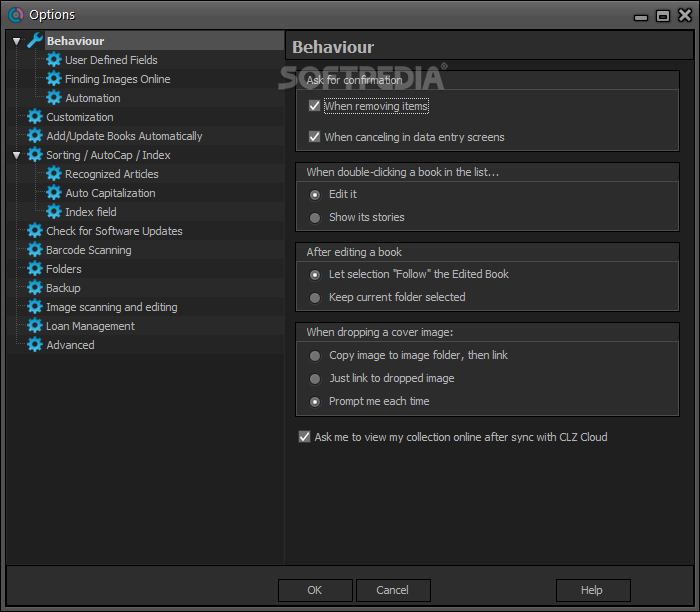Collapse the Behaviour tree node arrow
Viewport: 700px width, 612px height.
pos(17,41)
